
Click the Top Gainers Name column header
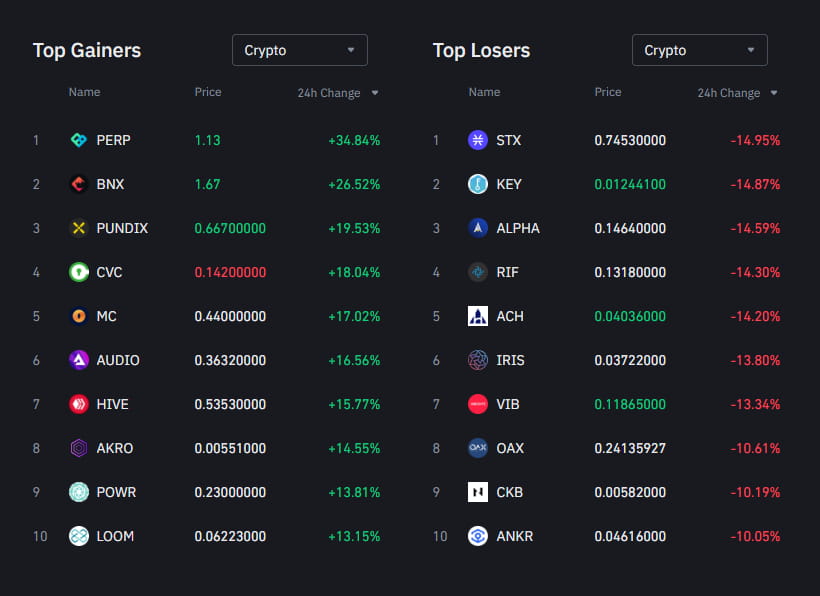84,92
